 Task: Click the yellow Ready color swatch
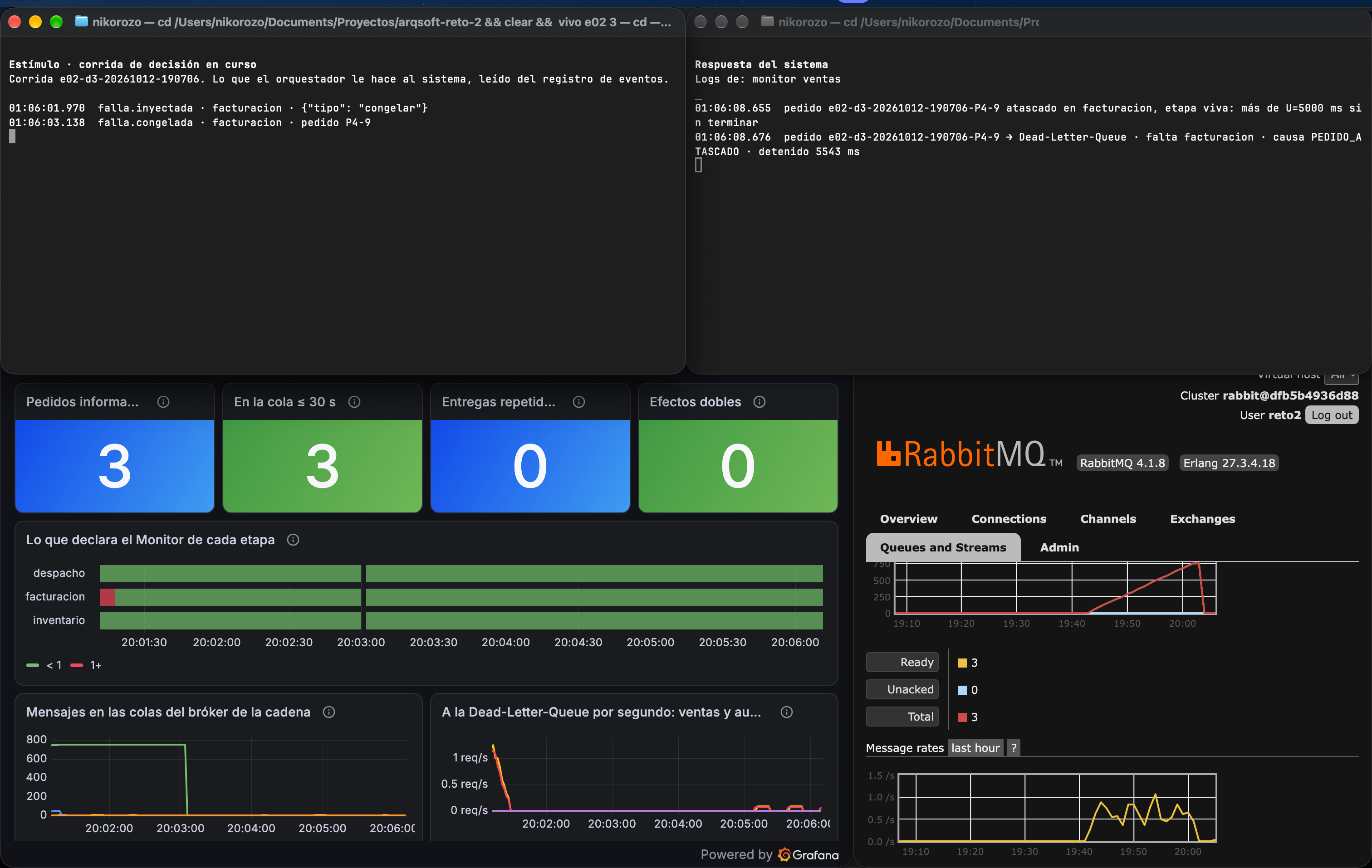point(962,663)
